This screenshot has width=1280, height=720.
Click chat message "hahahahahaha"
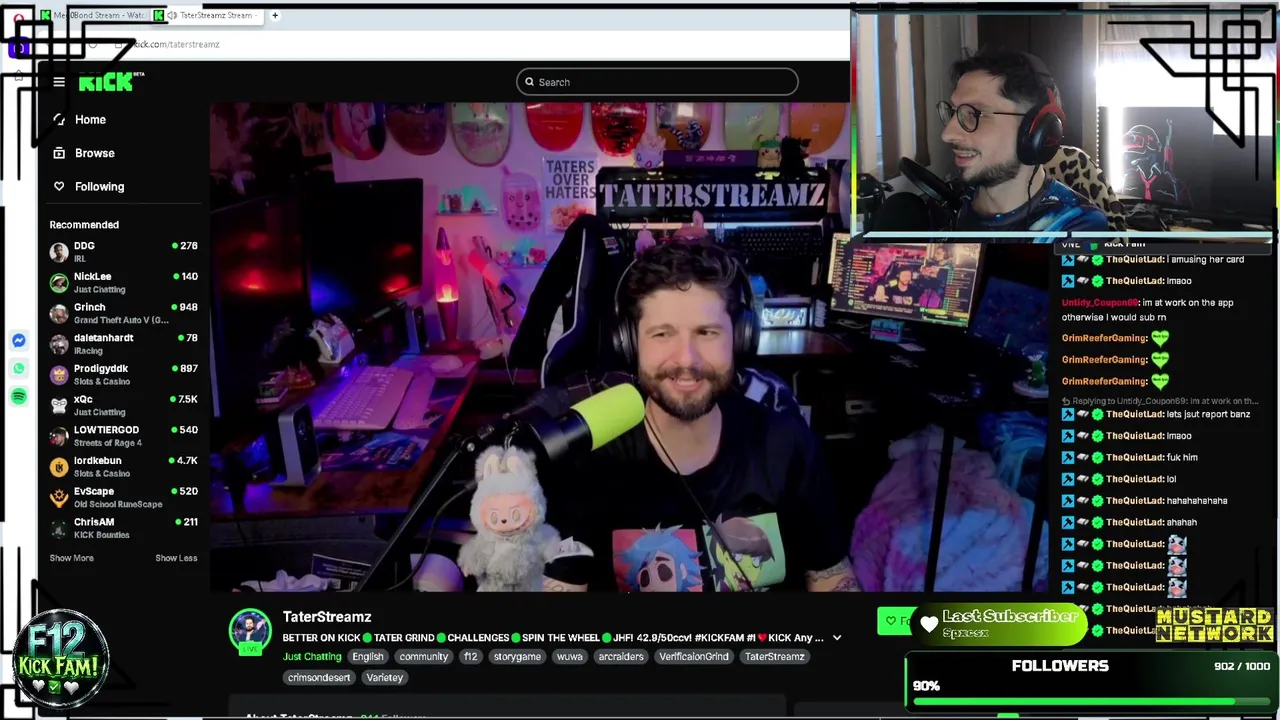[1197, 500]
